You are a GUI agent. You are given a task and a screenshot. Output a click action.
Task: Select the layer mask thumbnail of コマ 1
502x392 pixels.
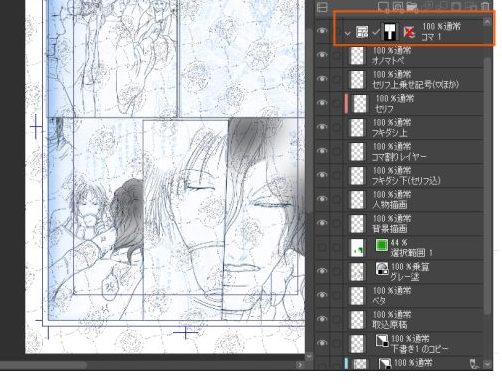coord(389,32)
